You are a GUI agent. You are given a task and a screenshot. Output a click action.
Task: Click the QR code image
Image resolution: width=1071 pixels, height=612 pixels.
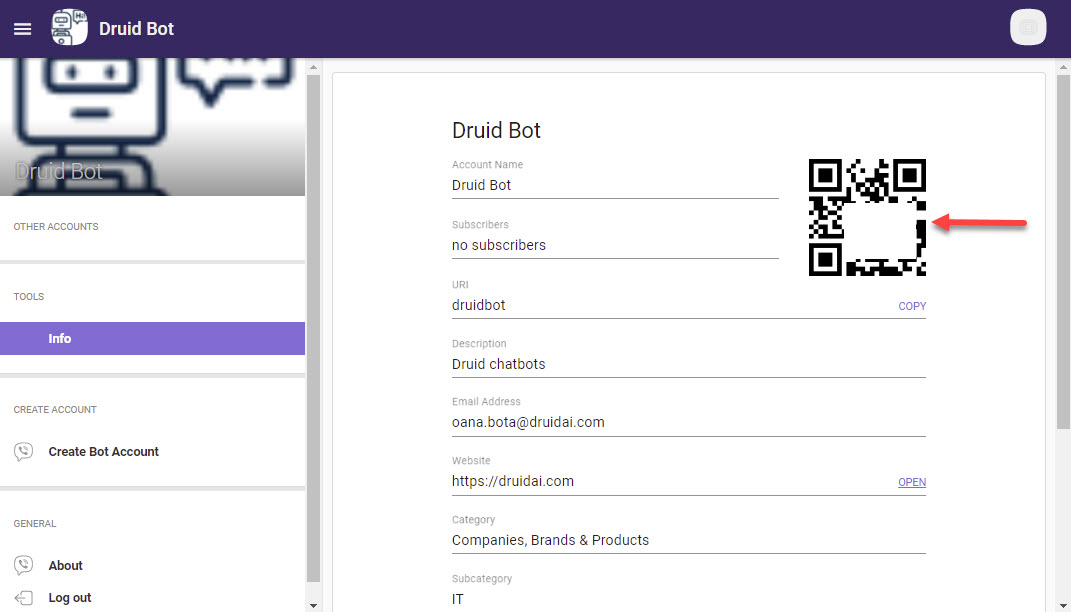(867, 217)
